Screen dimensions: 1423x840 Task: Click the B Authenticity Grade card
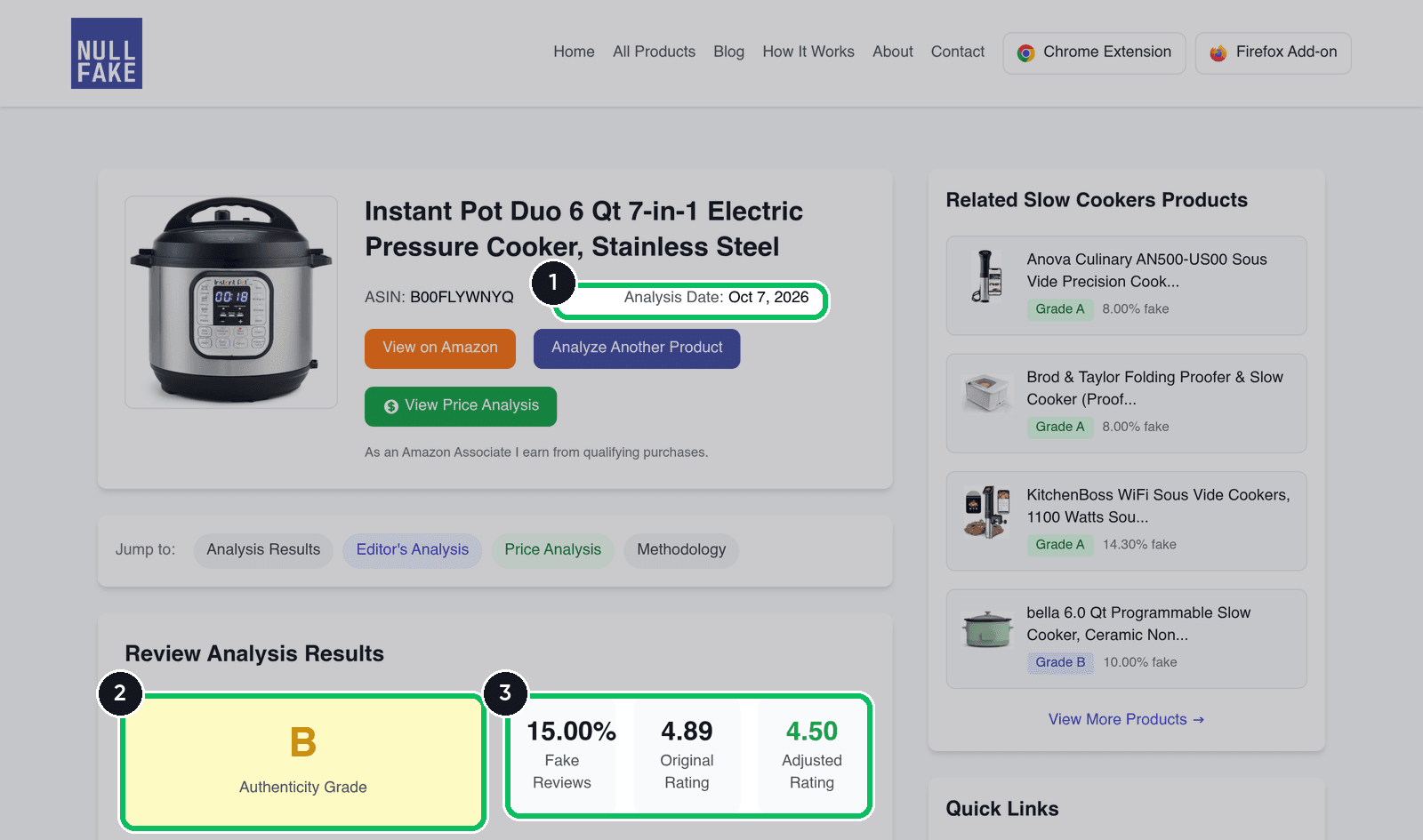click(x=303, y=763)
